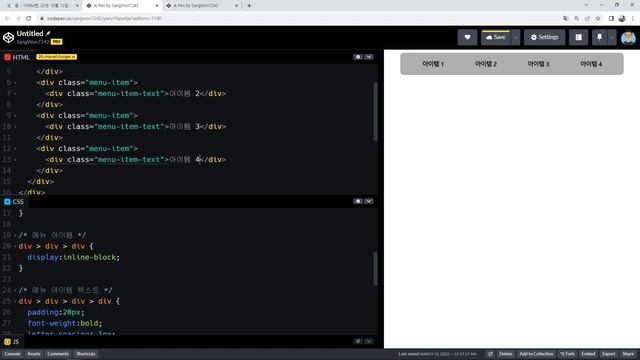Delete this pen
The width and height of the screenshot is (640, 360).
[x=506, y=354]
